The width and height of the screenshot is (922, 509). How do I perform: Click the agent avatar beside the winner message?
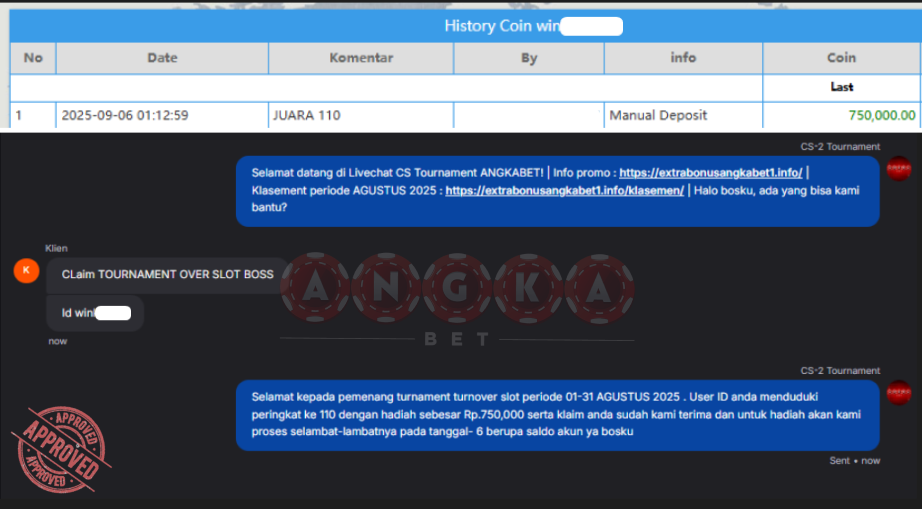point(898,393)
